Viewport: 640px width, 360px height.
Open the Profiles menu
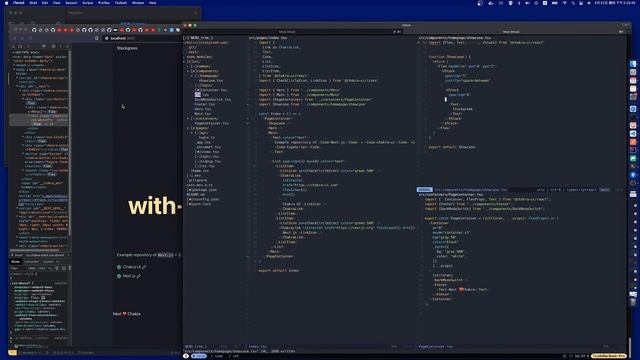point(104,3)
